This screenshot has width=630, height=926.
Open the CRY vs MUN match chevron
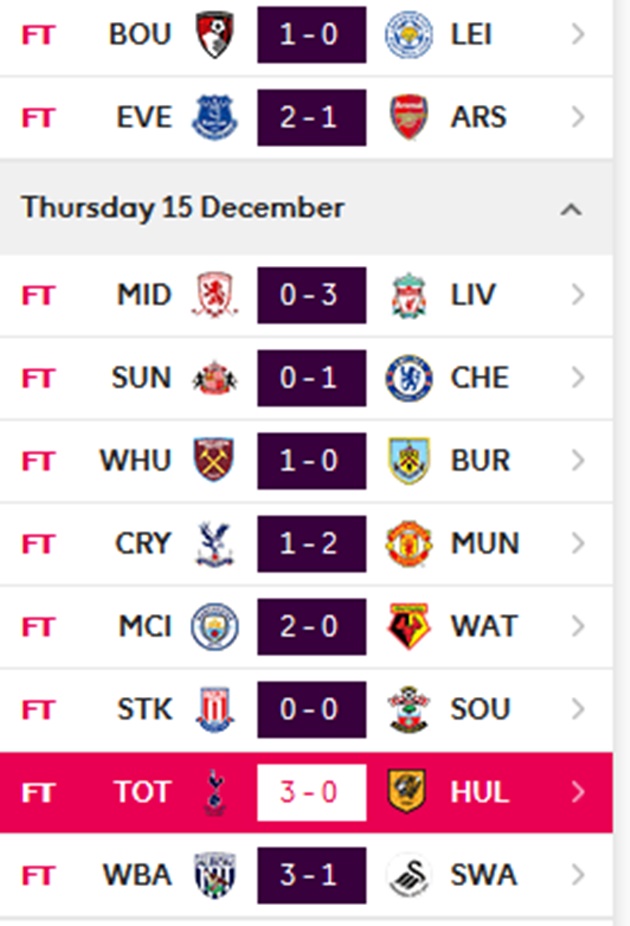click(578, 544)
